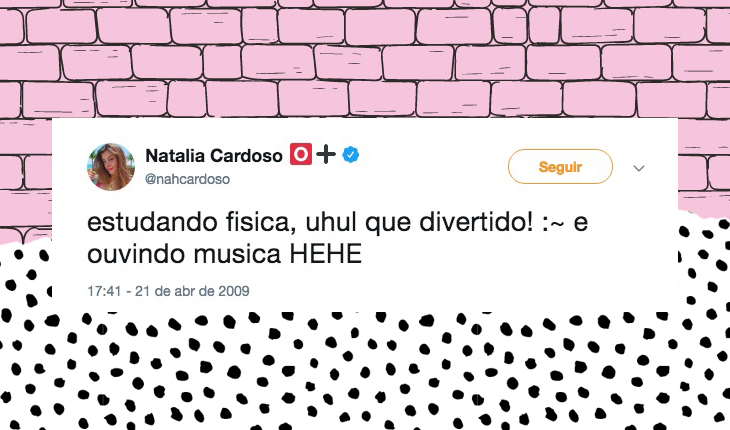Click the black plus emoji icon
The width and height of the screenshot is (730, 430).
[x=326, y=155]
